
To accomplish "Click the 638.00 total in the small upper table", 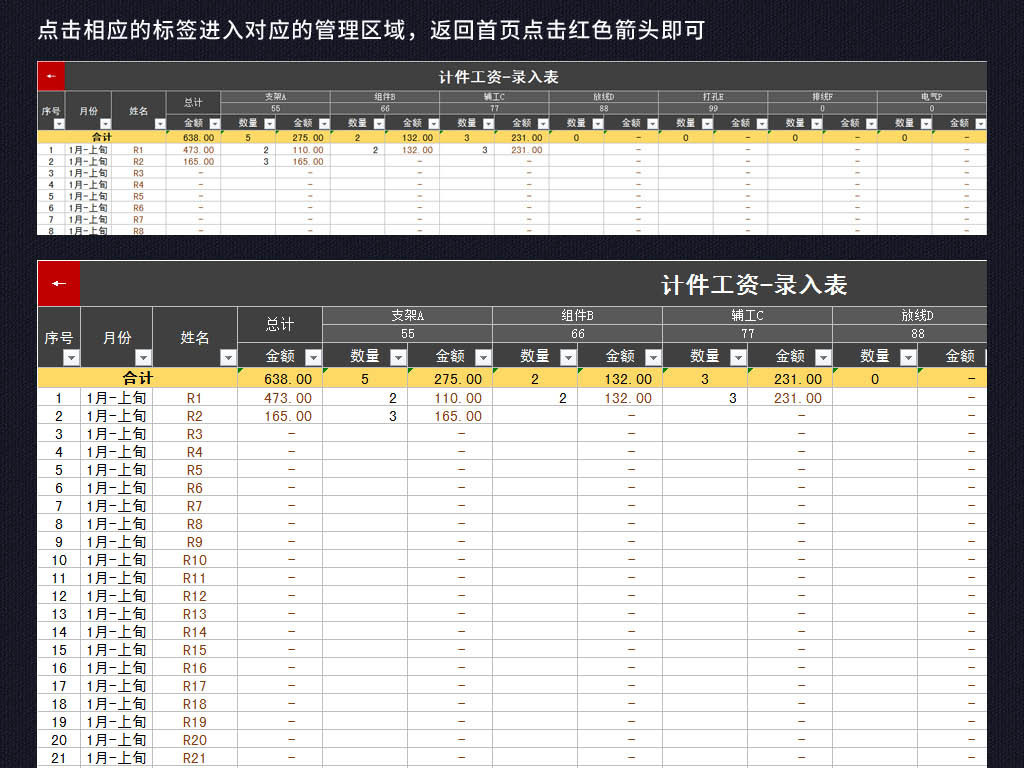I will point(199,138).
